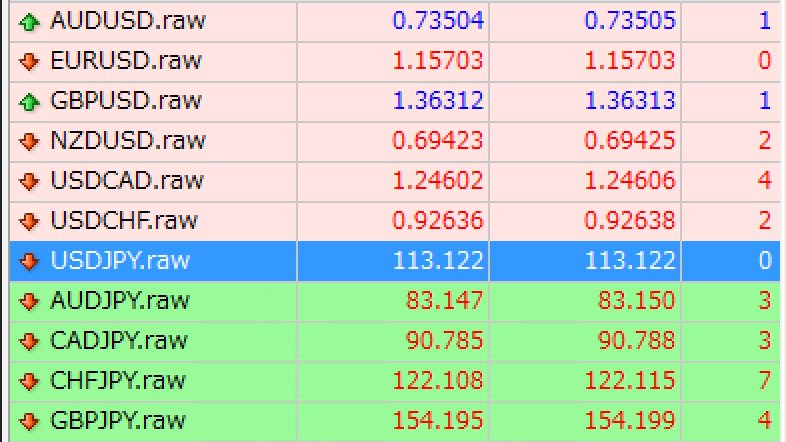The width and height of the screenshot is (786, 442).
Task: Select the AUDJPY.raw symbol name
Action: [120, 300]
